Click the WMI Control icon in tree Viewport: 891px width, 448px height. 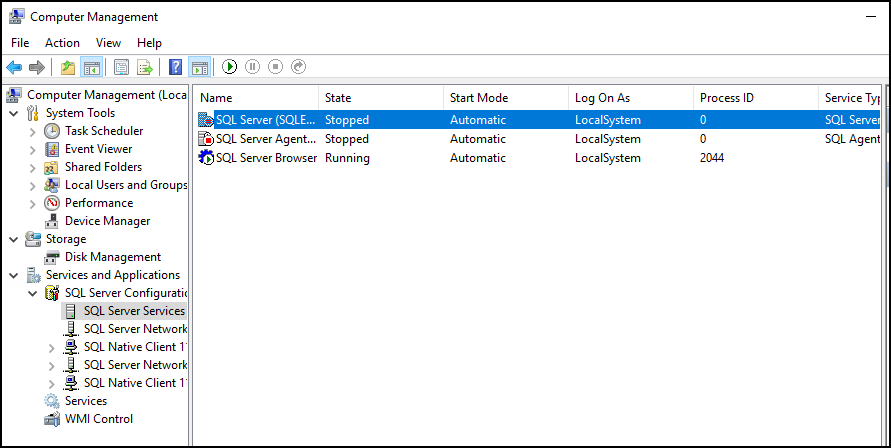(x=52, y=420)
